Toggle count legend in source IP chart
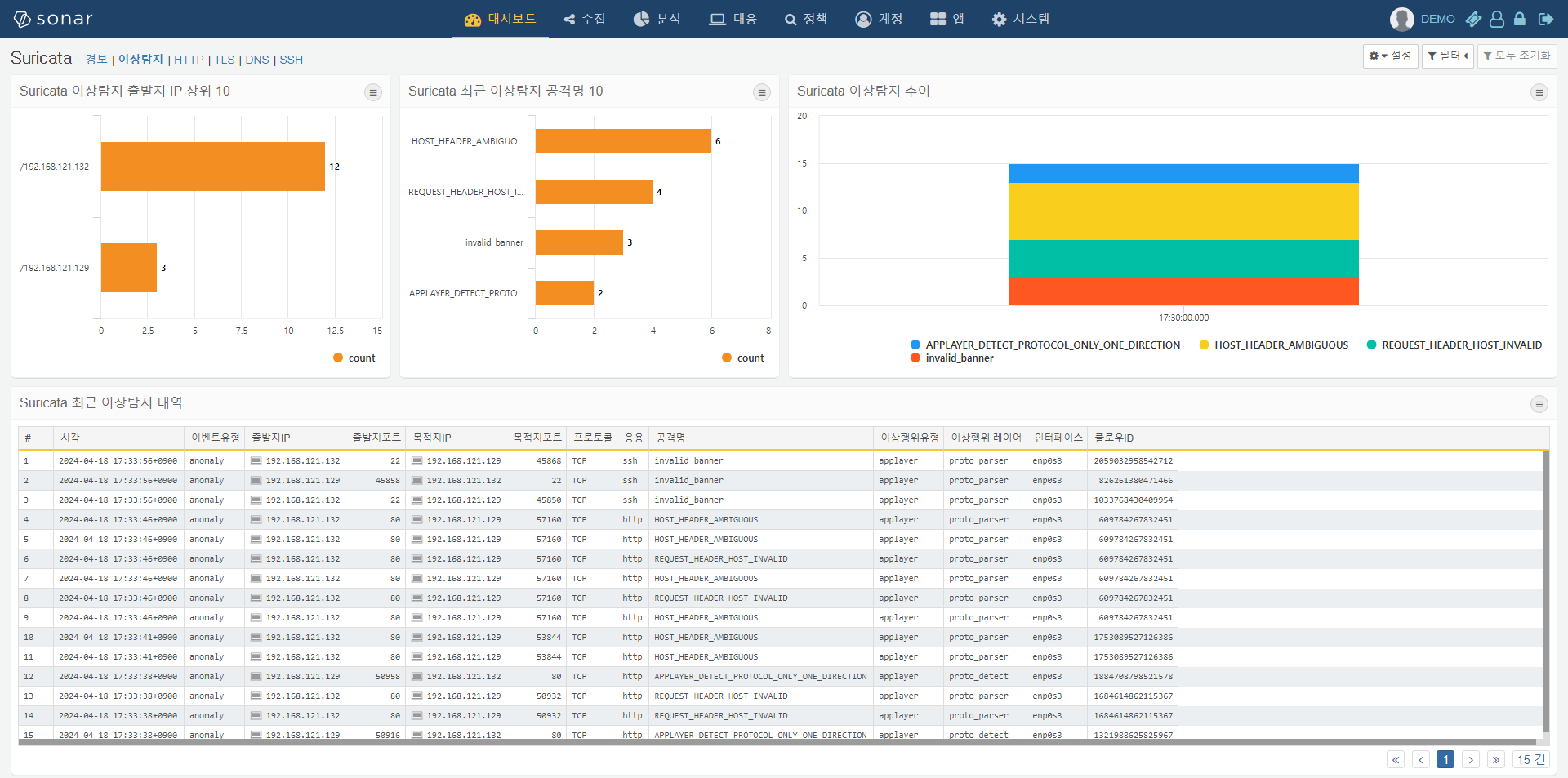The image size is (1568, 778). [354, 358]
